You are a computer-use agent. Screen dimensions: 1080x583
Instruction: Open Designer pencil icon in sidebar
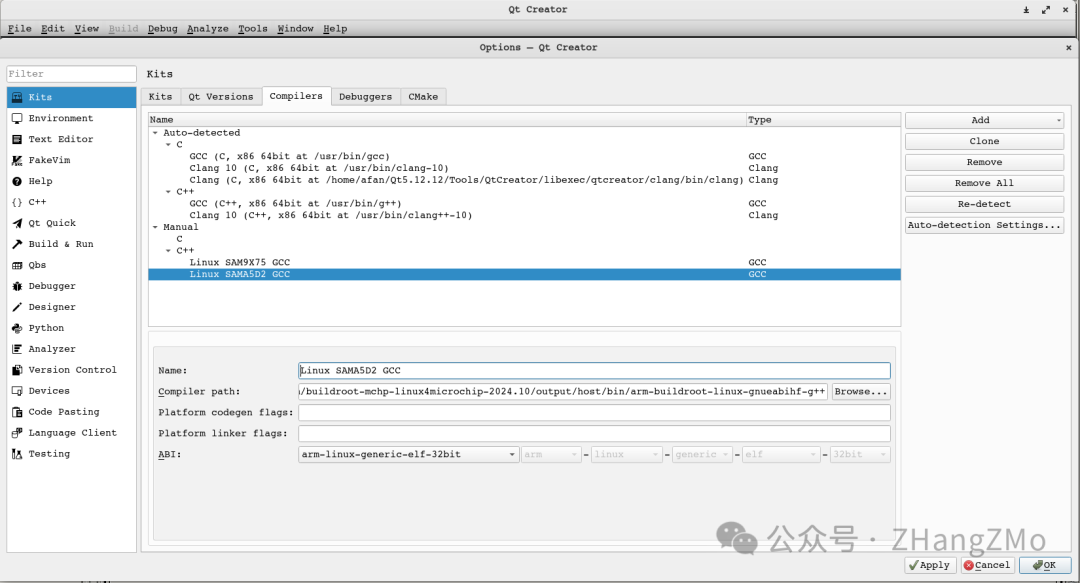pos(17,307)
